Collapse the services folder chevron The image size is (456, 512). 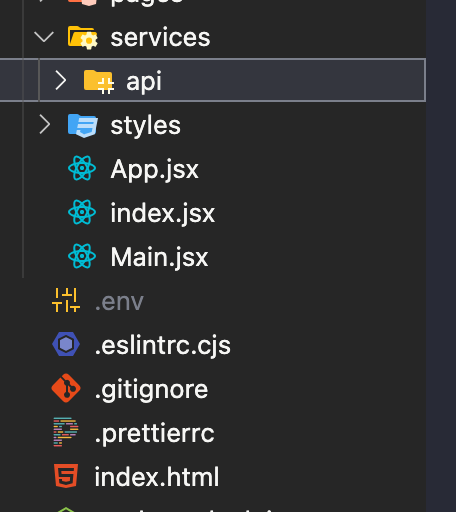[44, 37]
